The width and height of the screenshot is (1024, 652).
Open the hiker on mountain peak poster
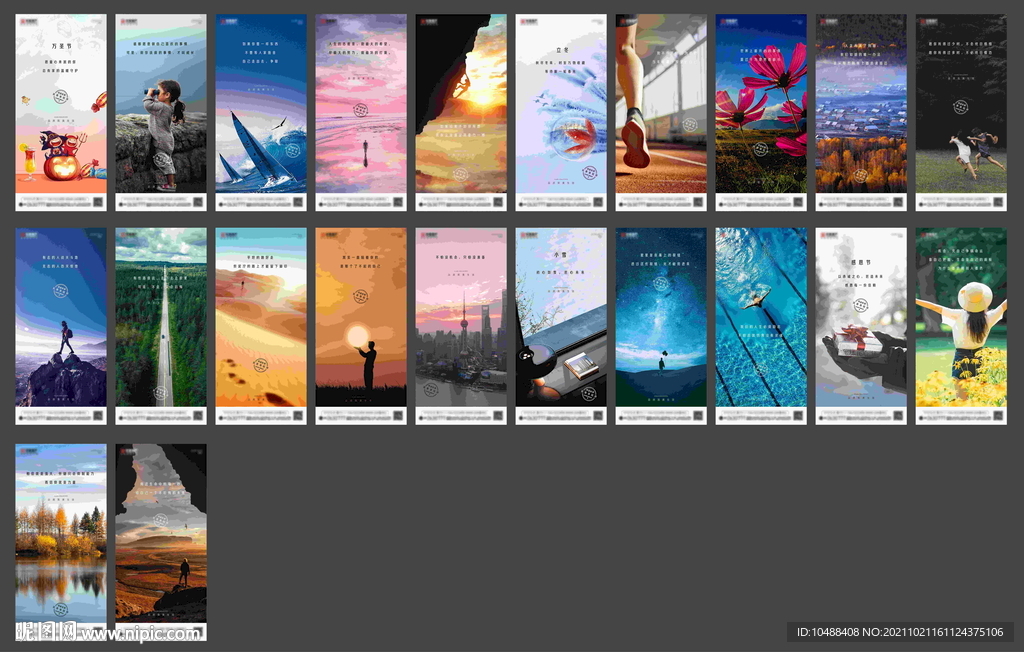pos(61,326)
